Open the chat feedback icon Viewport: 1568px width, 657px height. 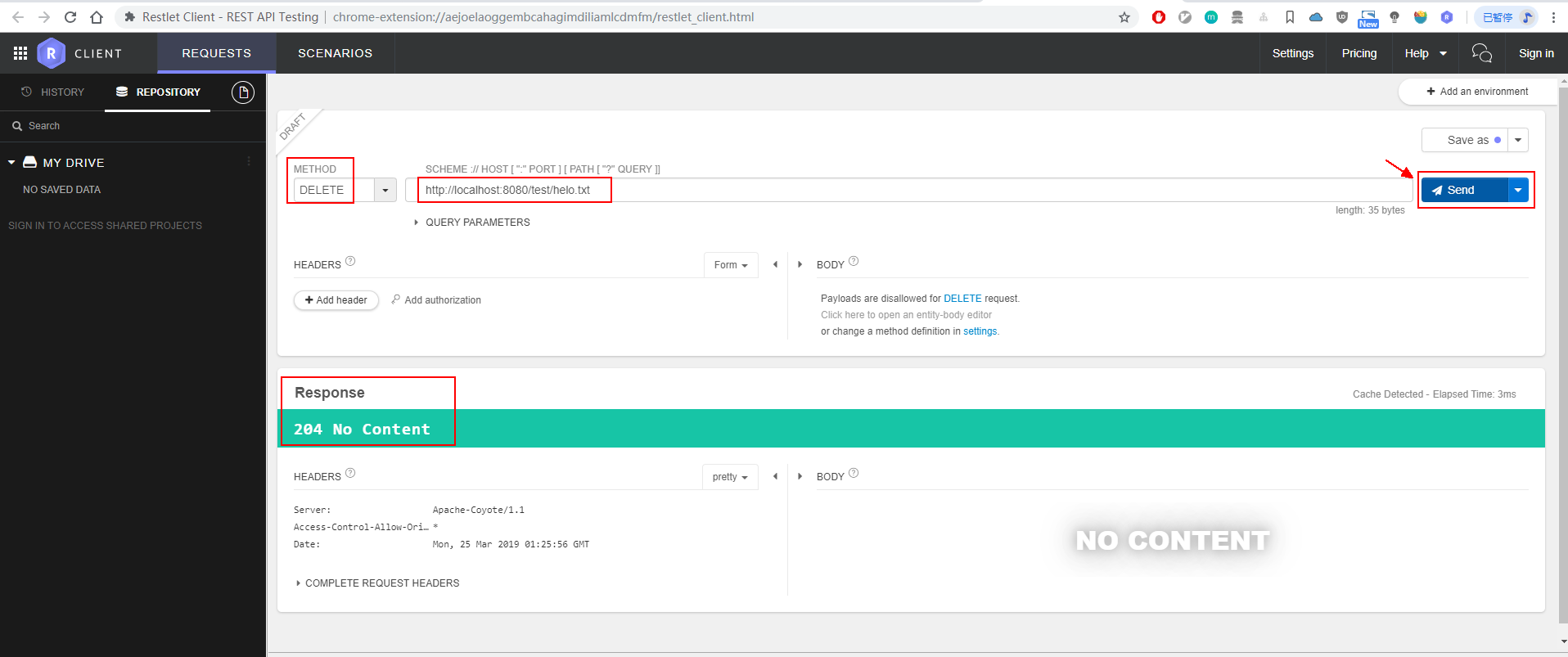(1481, 53)
